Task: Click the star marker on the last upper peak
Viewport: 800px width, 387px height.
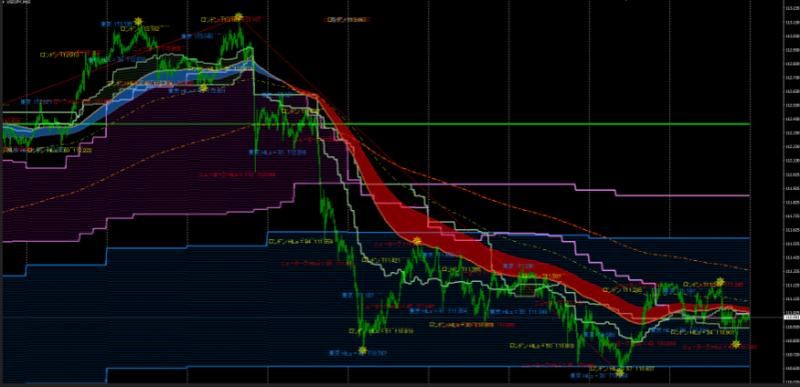Action: [x=720, y=281]
